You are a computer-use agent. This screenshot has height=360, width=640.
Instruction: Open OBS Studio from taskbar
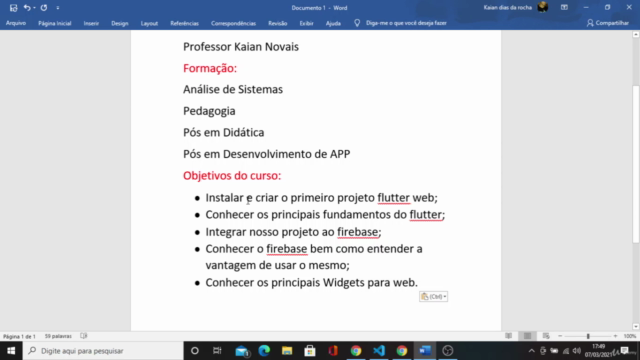[x=448, y=351]
